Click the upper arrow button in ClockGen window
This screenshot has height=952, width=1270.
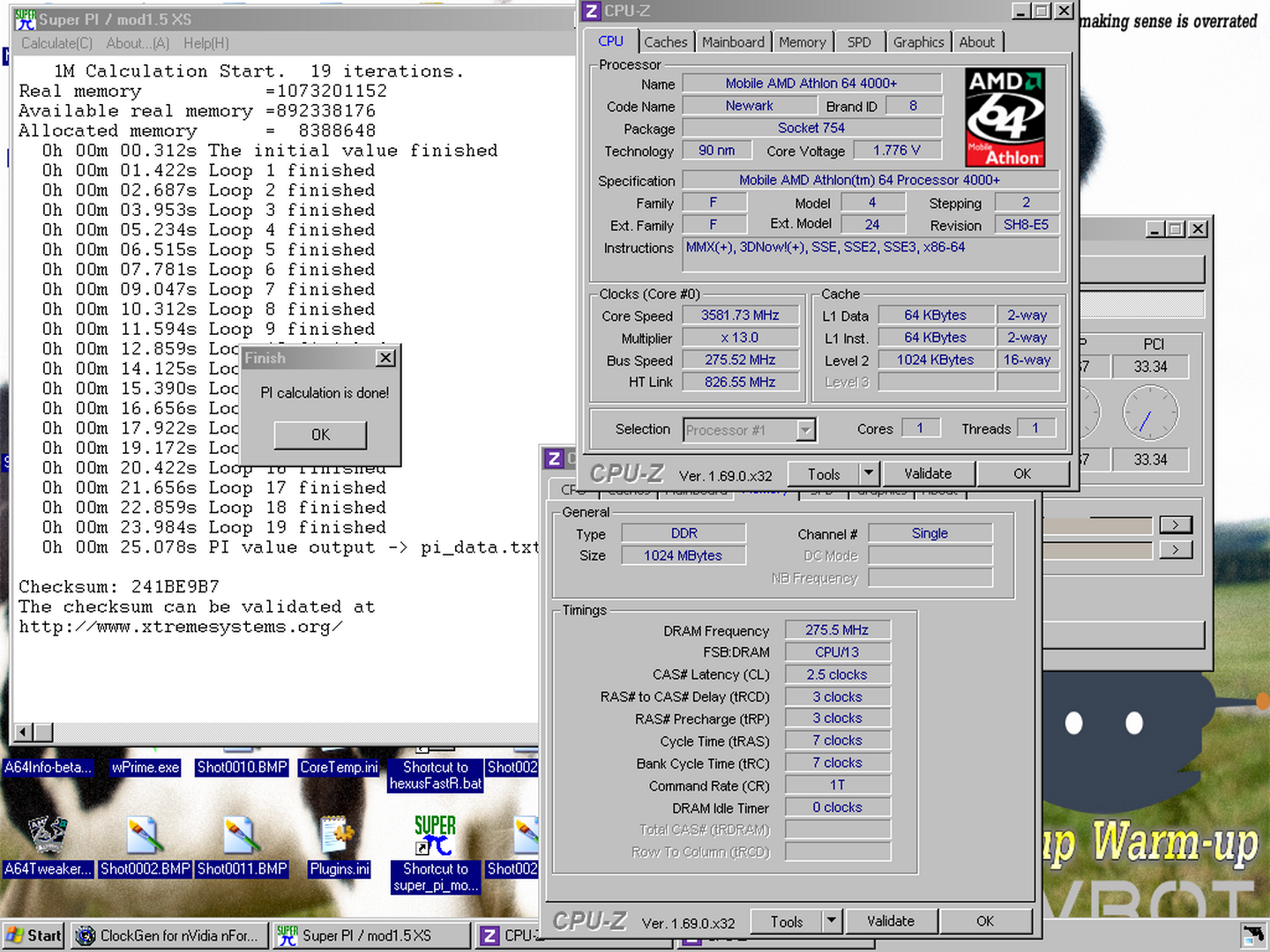tap(1176, 525)
